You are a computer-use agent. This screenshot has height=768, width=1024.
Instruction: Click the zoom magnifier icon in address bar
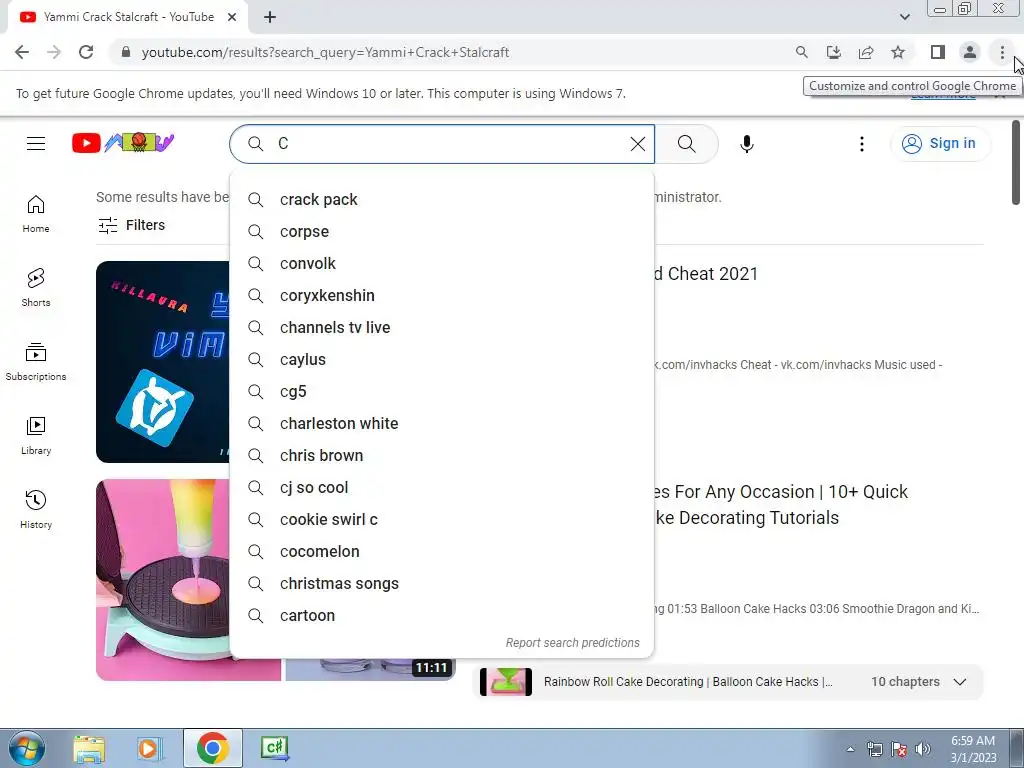tap(801, 52)
